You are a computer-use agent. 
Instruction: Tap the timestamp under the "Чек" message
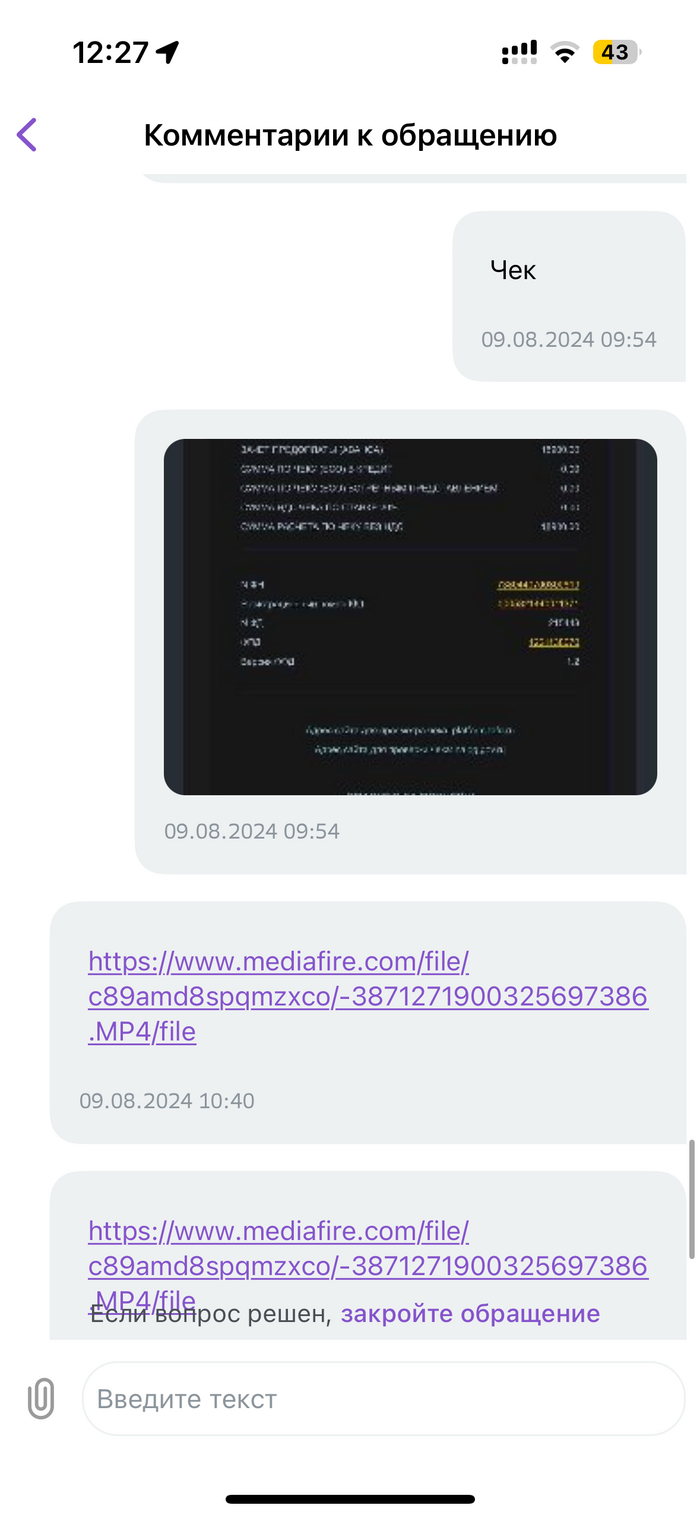pyautogui.click(x=569, y=339)
